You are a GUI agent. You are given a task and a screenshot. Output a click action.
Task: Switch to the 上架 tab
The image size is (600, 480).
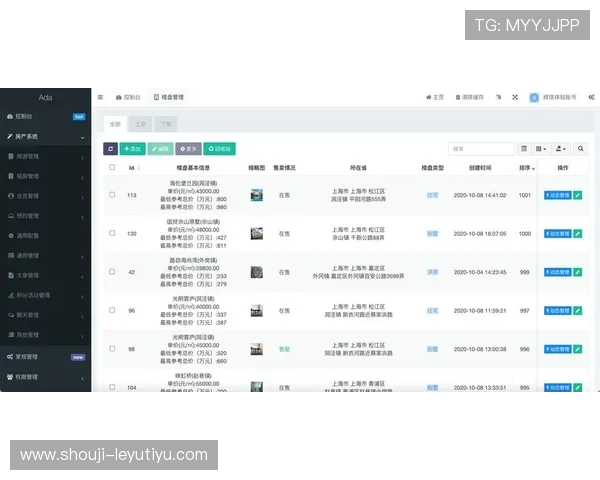click(x=140, y=124)
